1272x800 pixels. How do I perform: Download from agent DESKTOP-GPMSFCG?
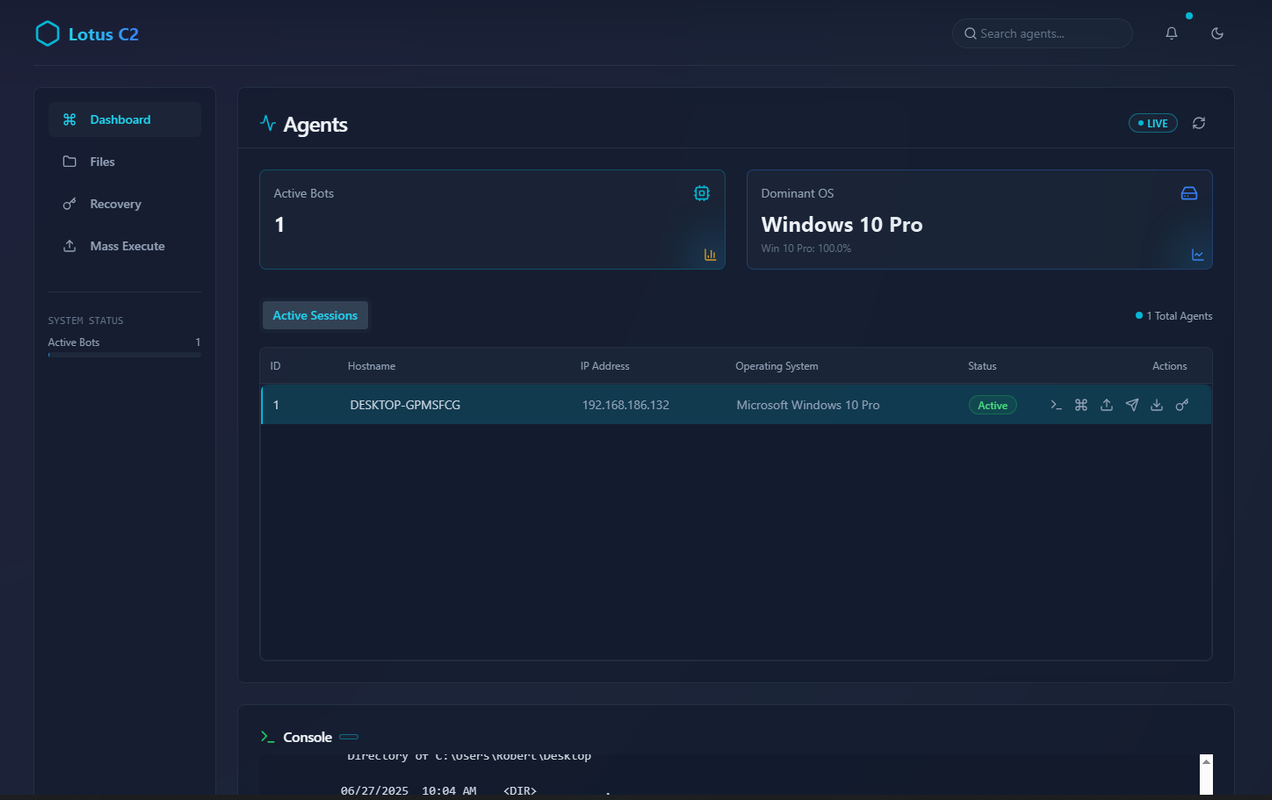[x=1157, y=405]
